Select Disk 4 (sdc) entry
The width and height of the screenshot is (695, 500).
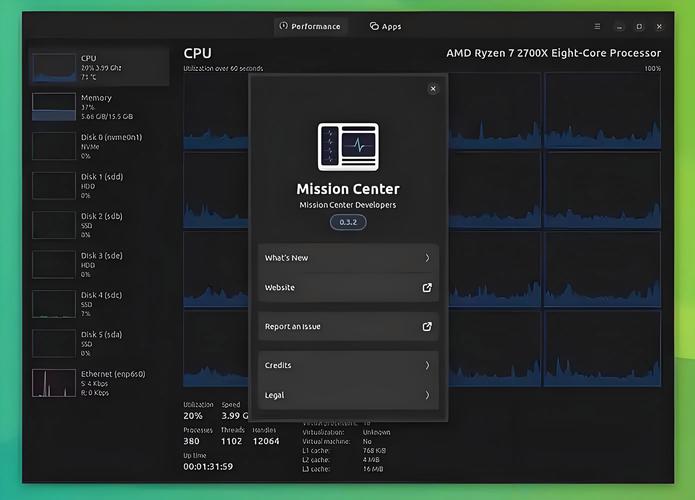[x=99, y=304]
